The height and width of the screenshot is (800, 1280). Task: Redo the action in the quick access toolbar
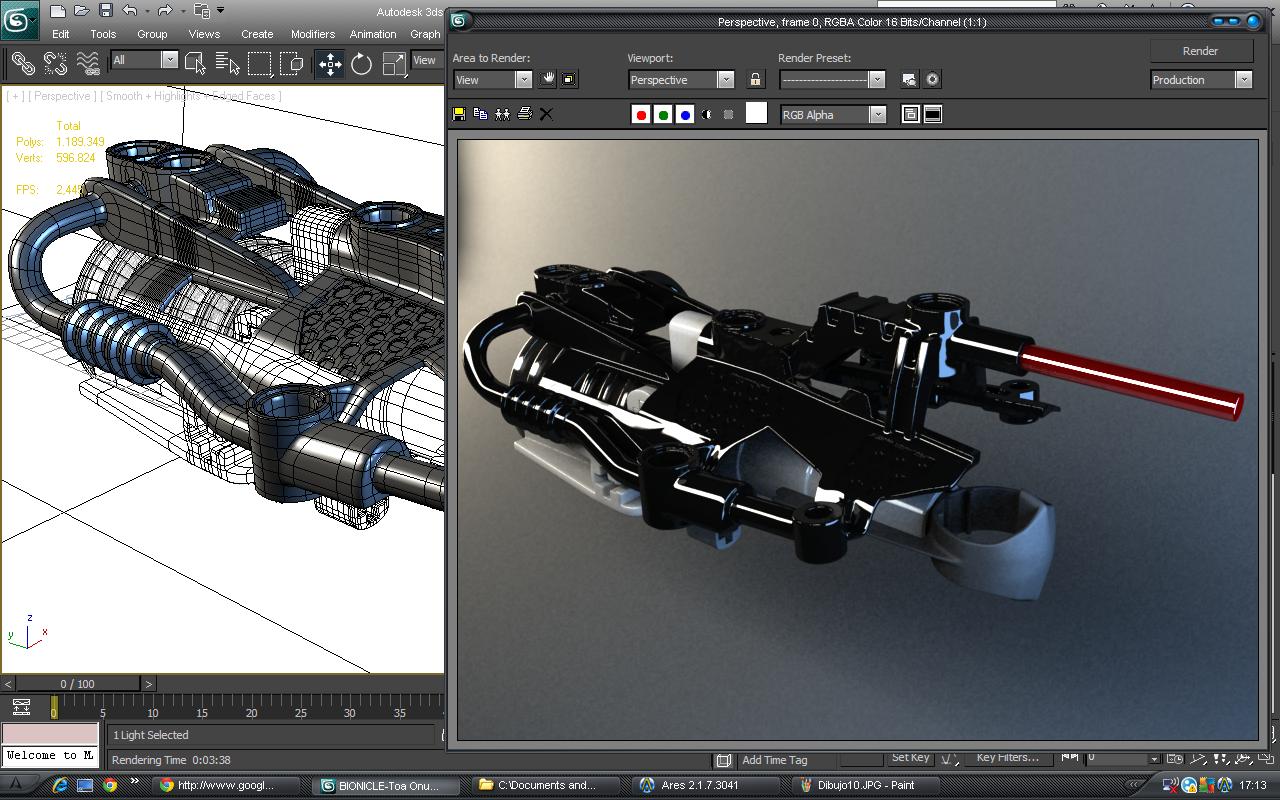point(165,11)
